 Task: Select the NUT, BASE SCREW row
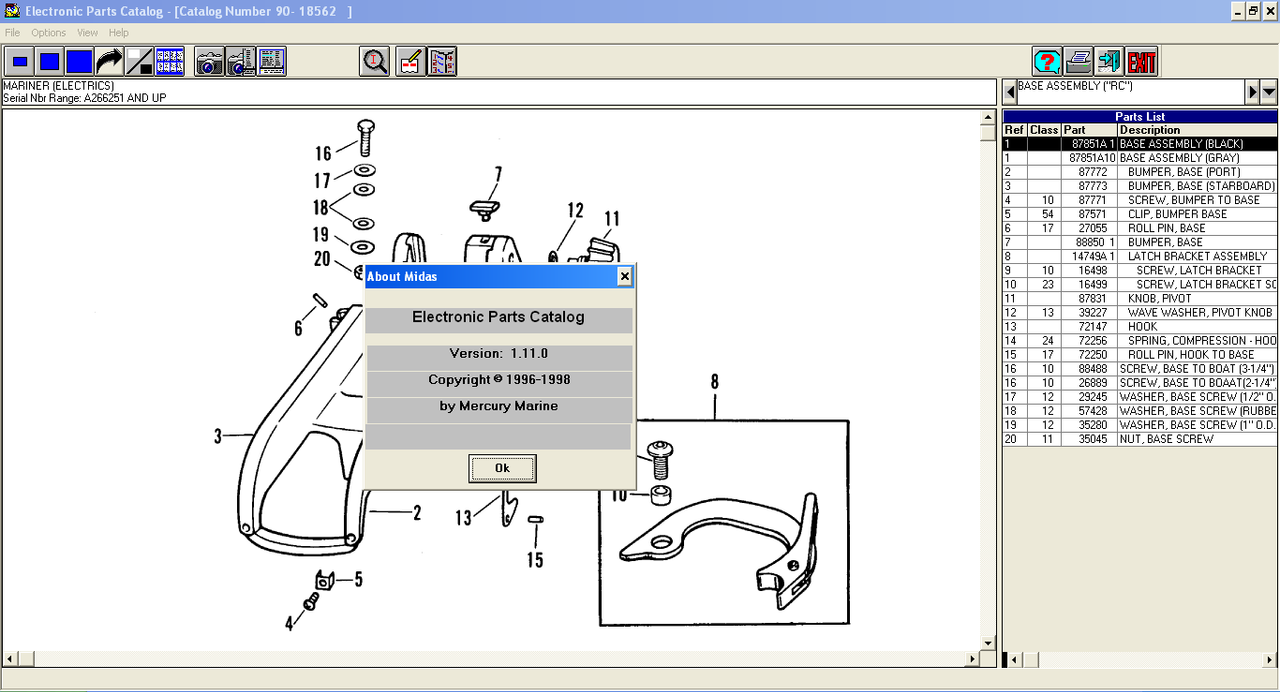coord(1140,438)
